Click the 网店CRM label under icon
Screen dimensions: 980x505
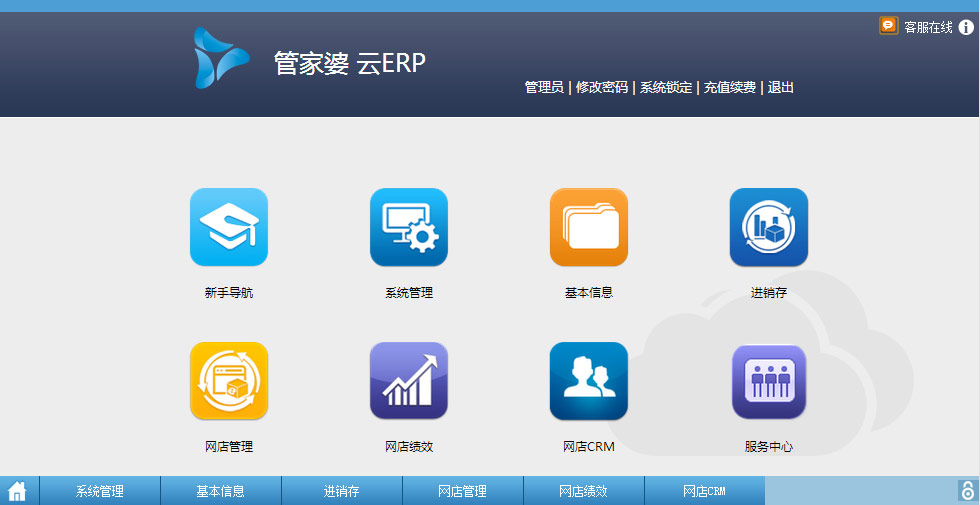pyautogui.click(x=589, y=447)
